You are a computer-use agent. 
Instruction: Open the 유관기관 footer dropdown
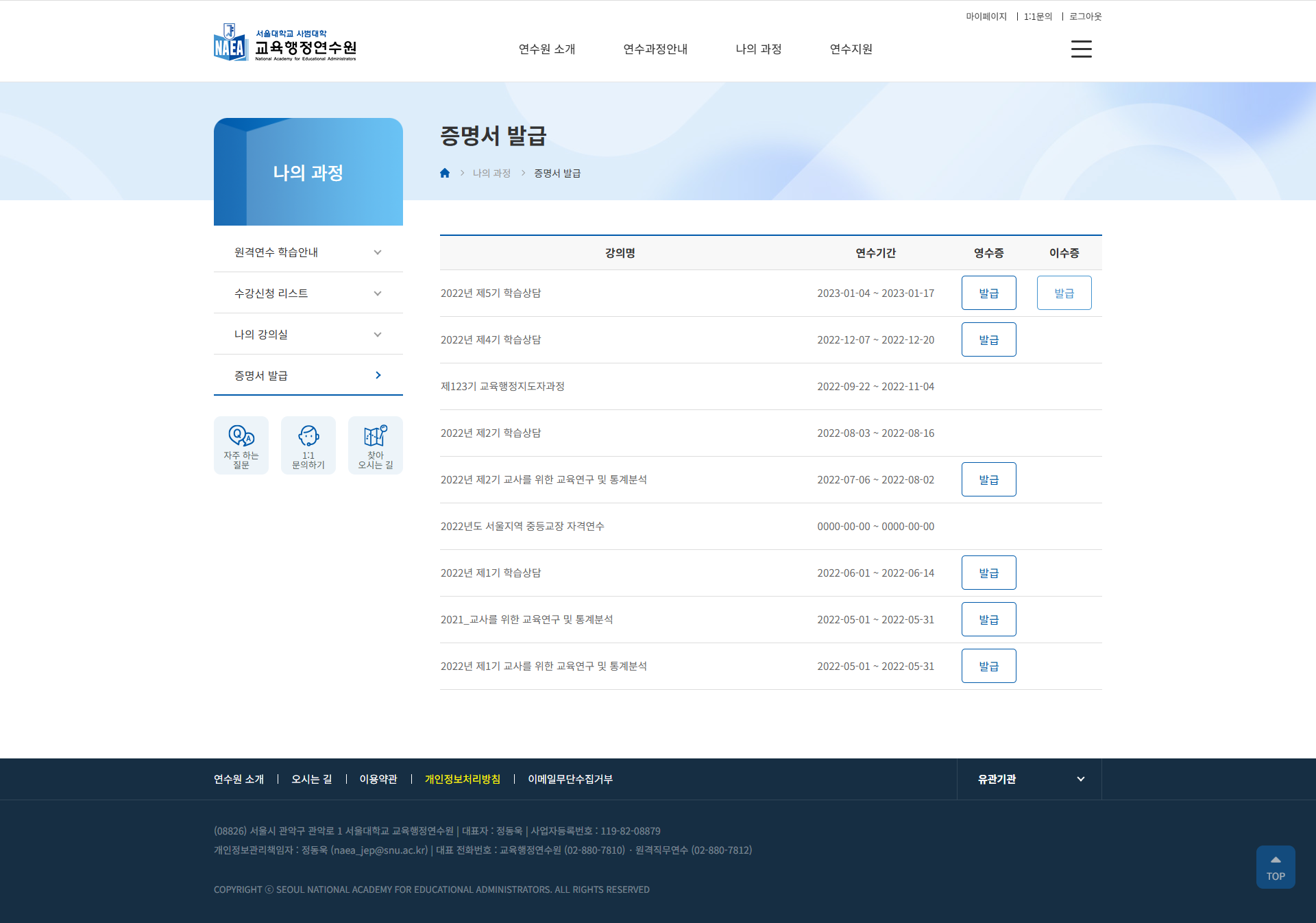click(1029, 779)
